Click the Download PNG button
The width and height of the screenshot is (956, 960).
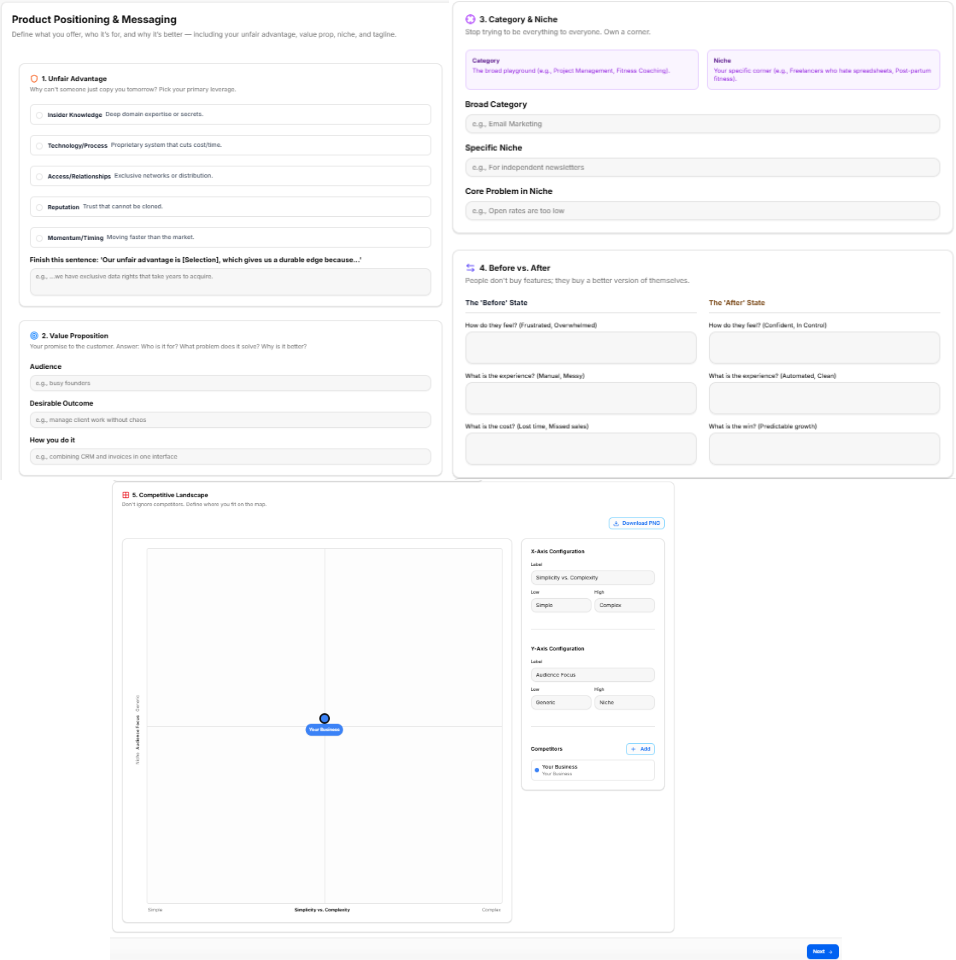(x=637, y=523)
